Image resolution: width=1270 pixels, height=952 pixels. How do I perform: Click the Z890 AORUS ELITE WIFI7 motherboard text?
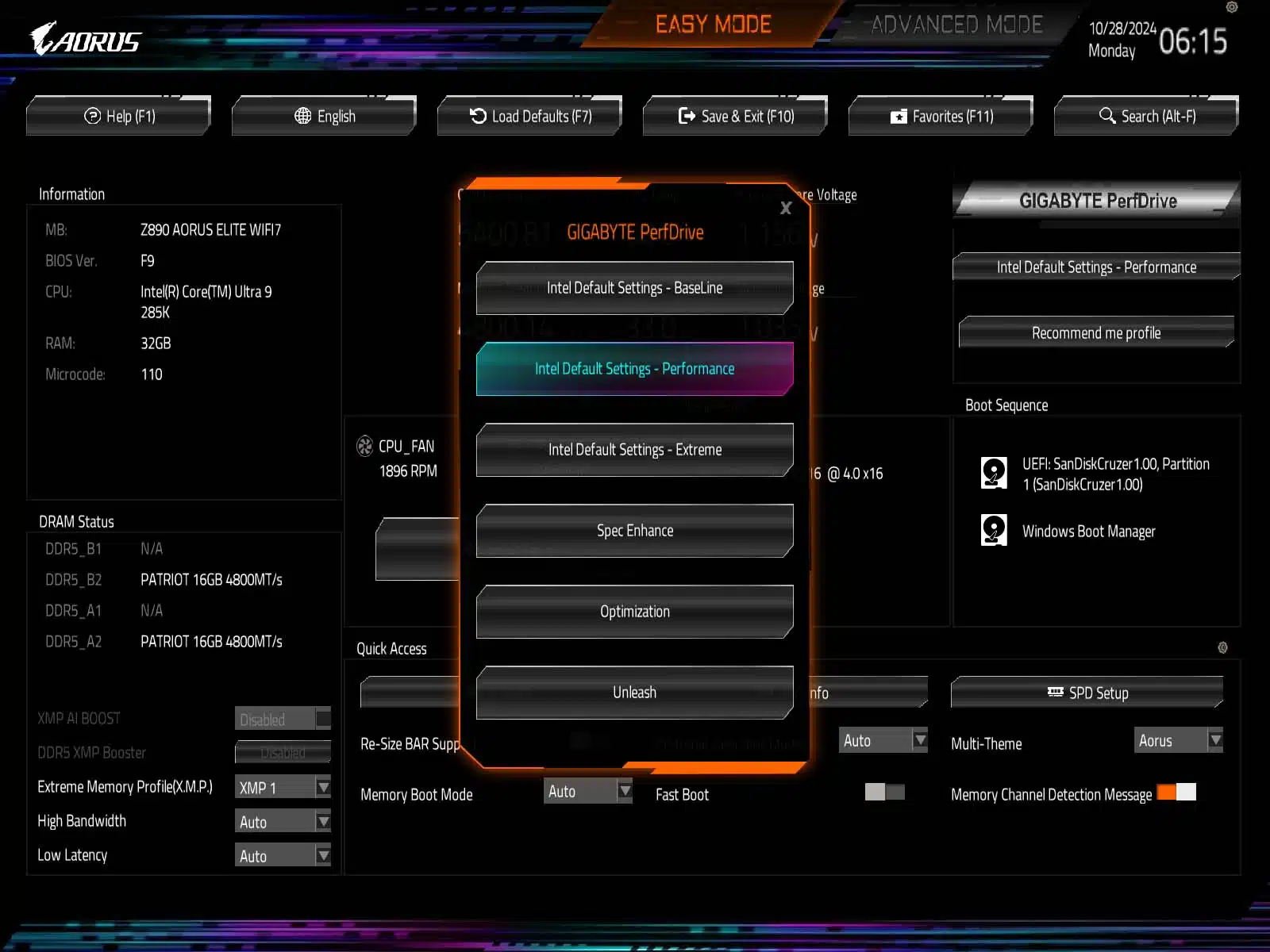click(x=210, y=230)
